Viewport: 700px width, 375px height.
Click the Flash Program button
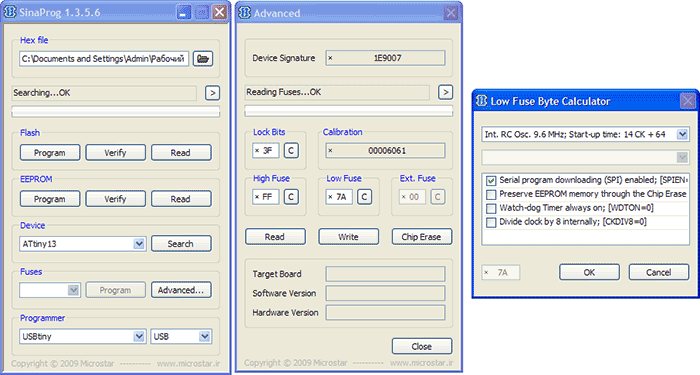[x=50, y=153]
